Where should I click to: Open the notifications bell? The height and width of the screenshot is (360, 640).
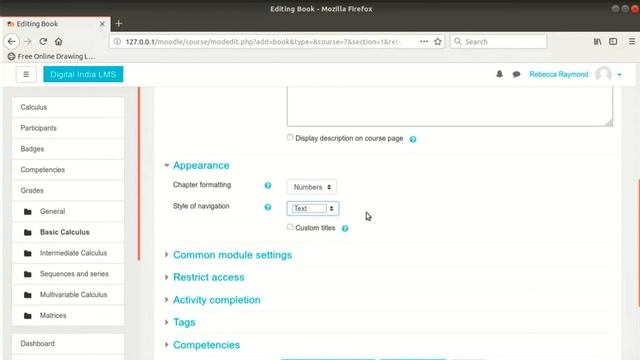[499, 74]
